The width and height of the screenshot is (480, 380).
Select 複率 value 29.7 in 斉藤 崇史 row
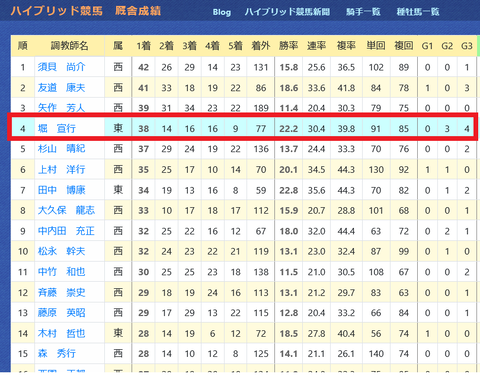346,293
